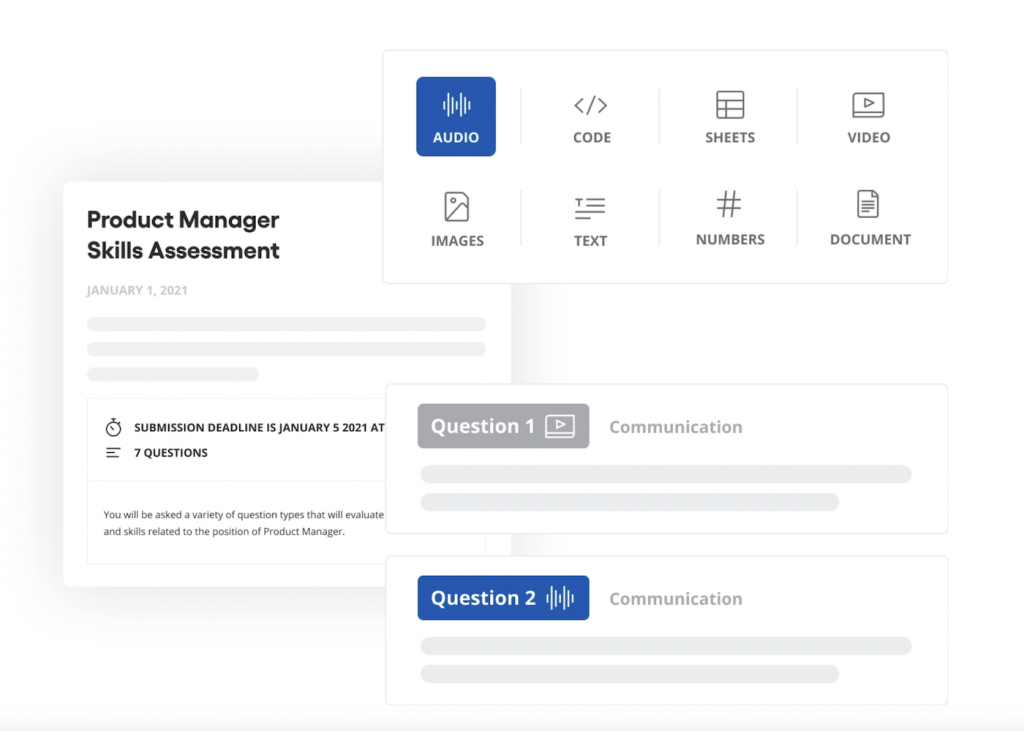Screen dimensions: 1024x731
Task: Click the SHEETS label text
Action: (729, 137)
